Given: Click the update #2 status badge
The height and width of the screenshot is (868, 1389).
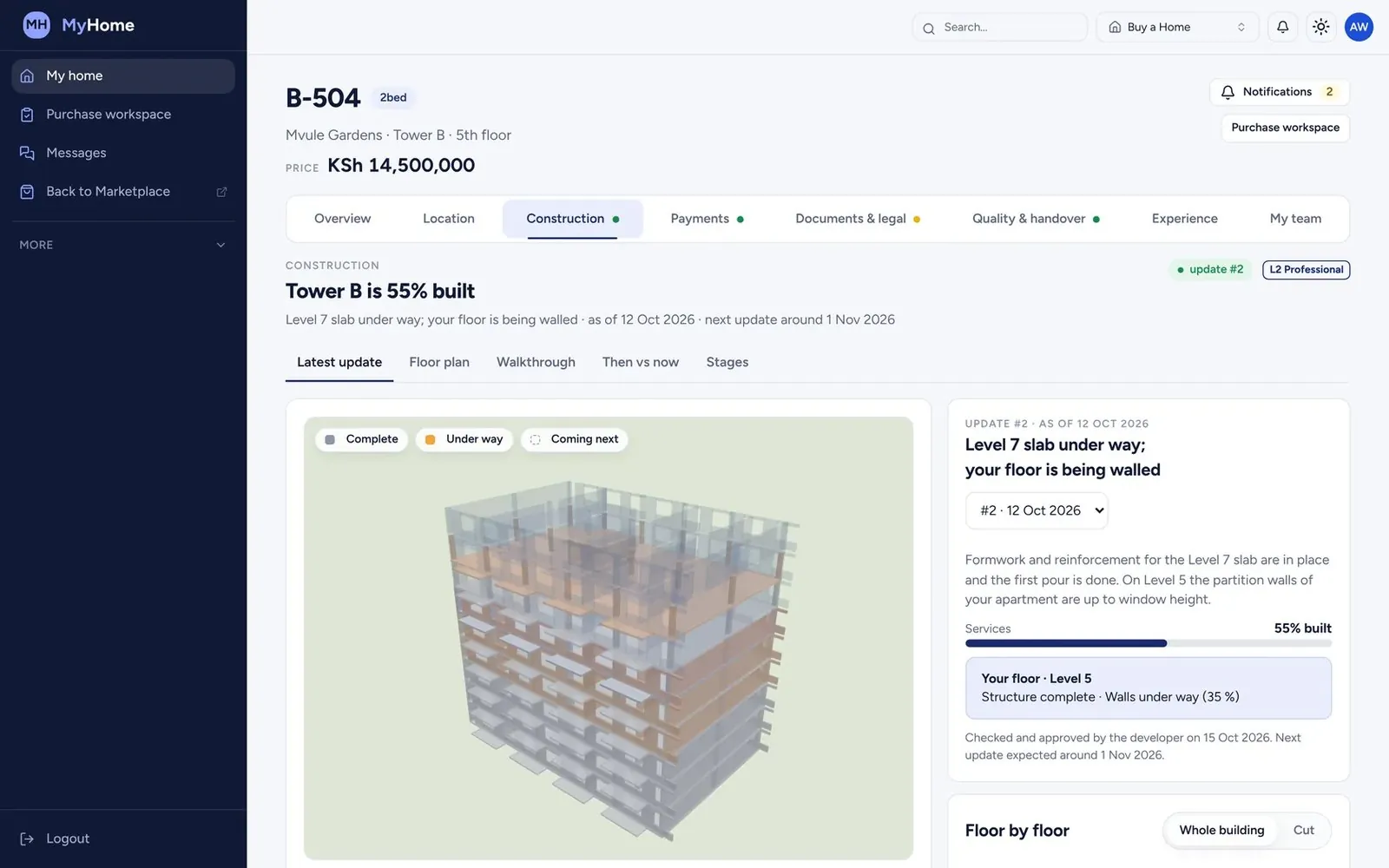Looking at the screenshot, I should tap(1210, 270).
